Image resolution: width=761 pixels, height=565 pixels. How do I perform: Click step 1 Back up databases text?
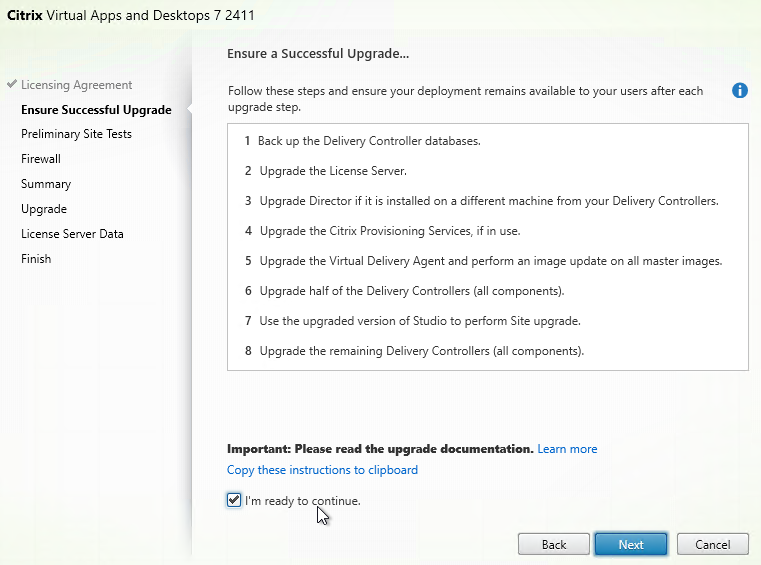[368, 141]
